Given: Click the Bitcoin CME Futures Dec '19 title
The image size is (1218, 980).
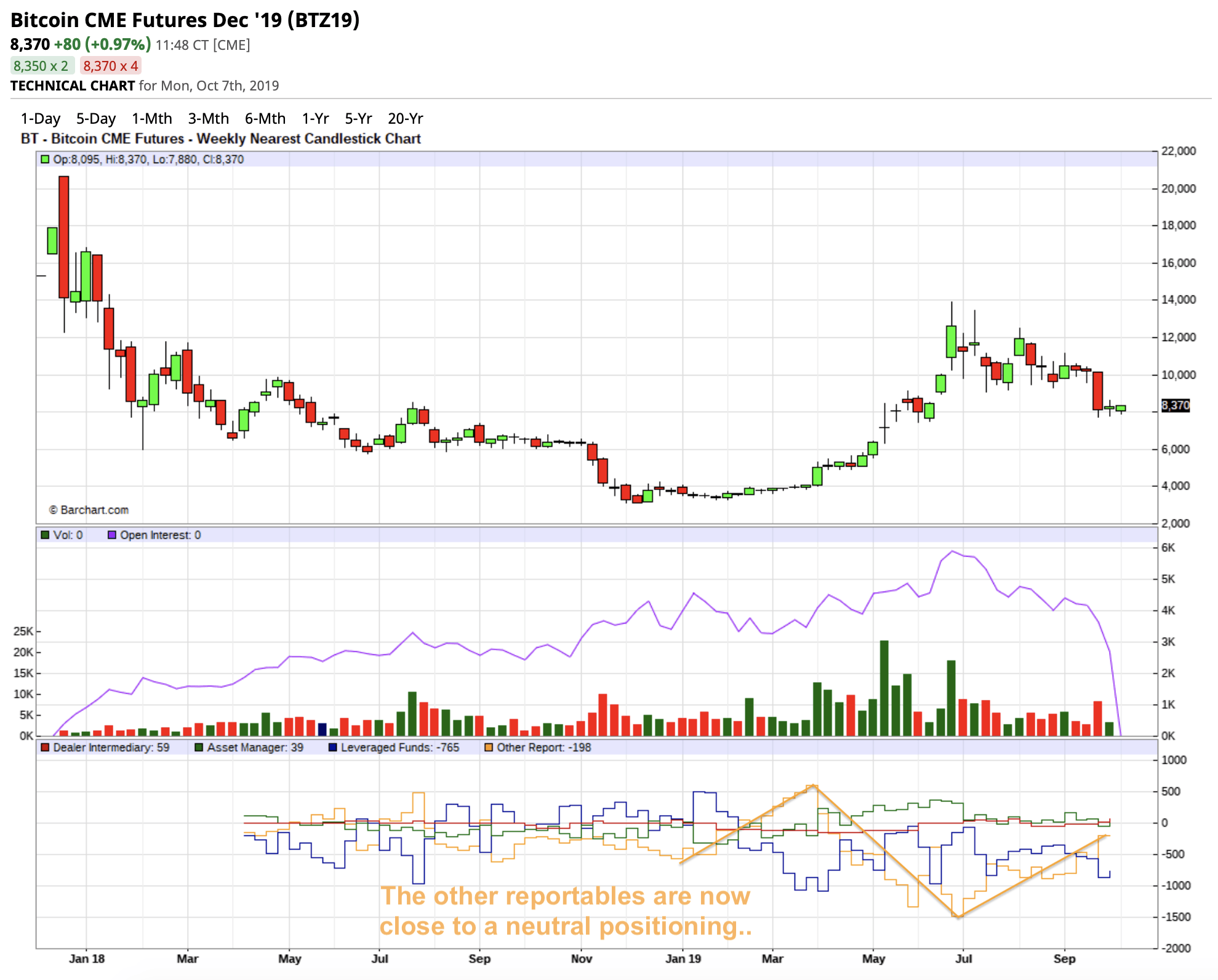Looking at the screenshot, I should pos(185,20).
